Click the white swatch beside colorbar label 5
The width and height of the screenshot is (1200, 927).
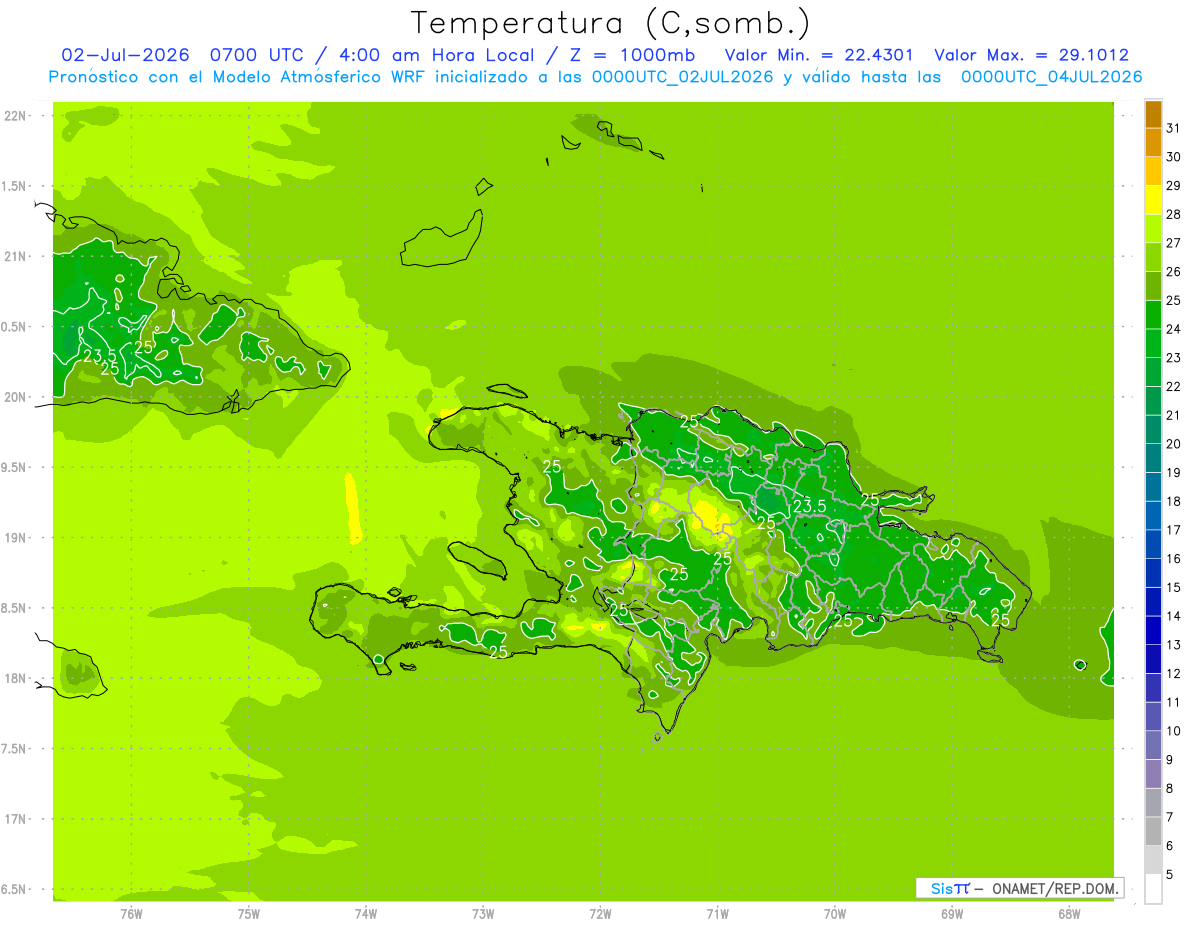point(1153,888)
